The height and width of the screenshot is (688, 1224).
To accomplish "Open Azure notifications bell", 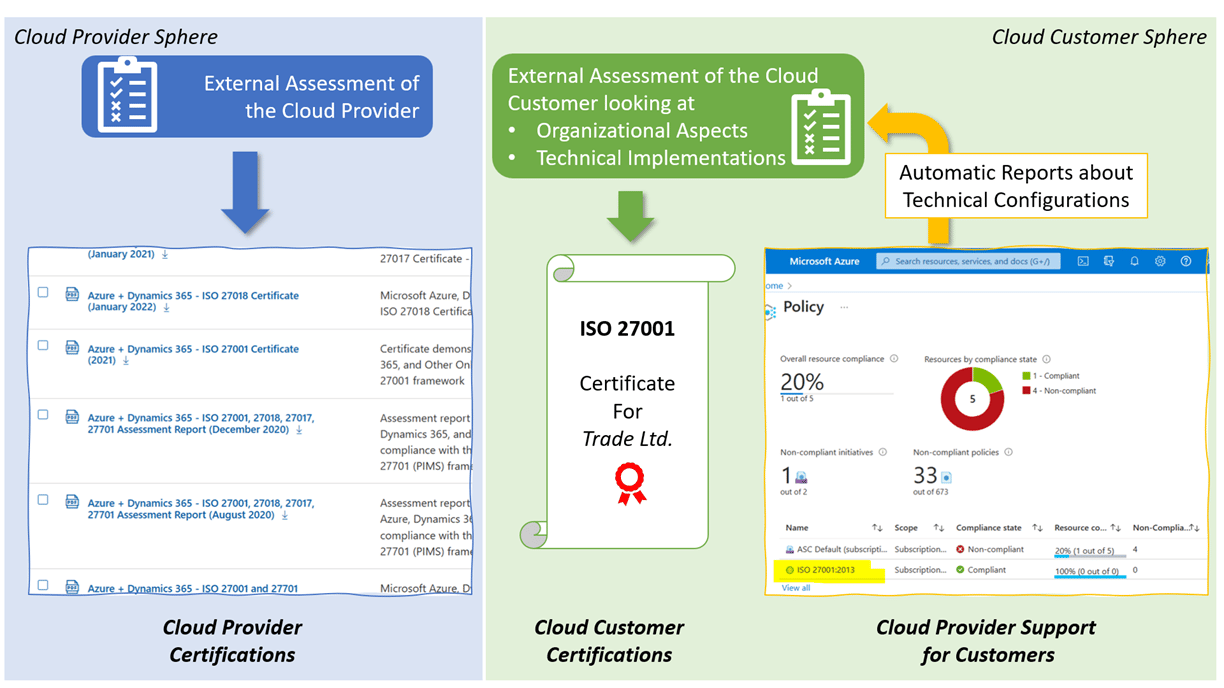I will (1135, 261).
